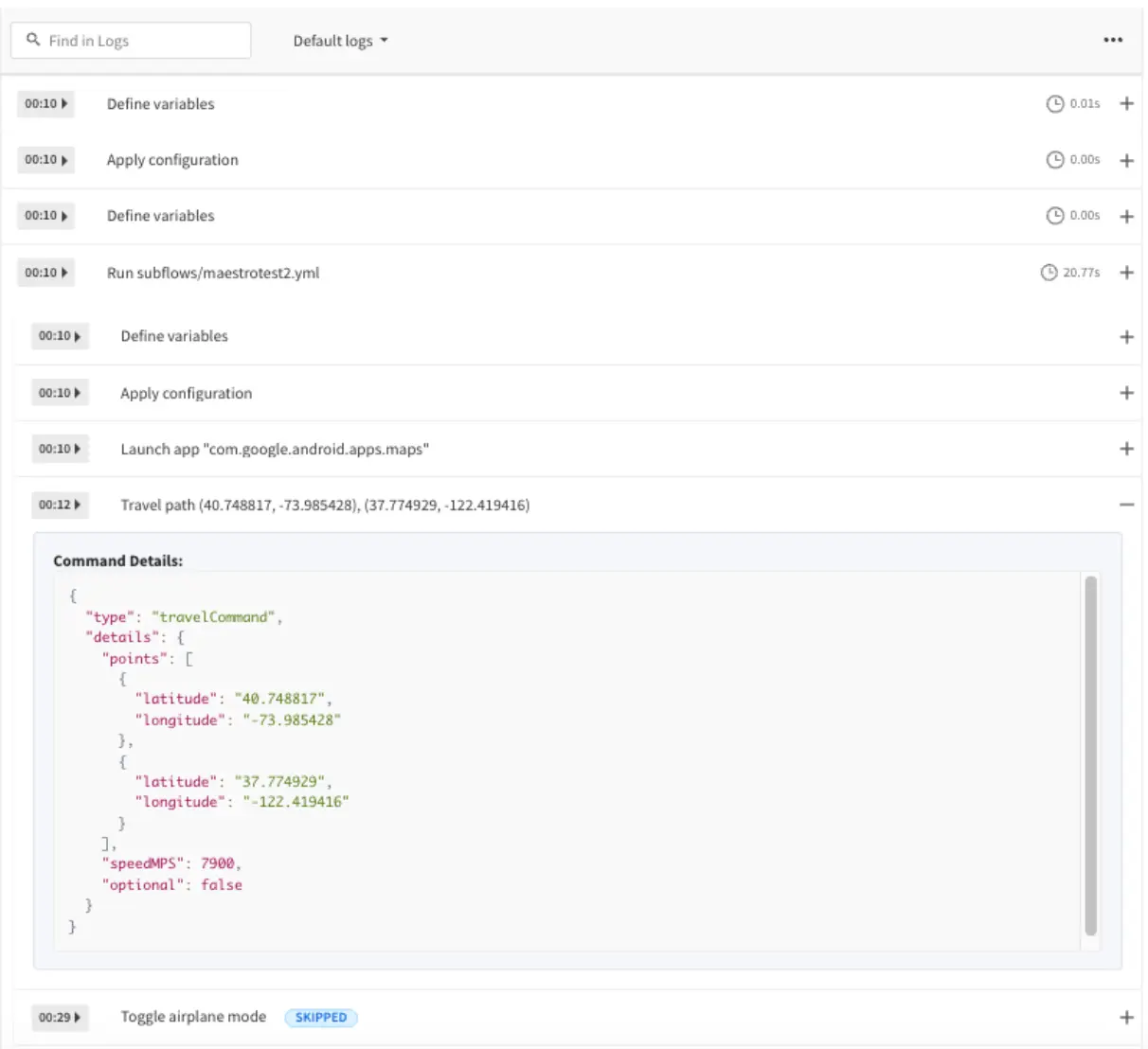Click the SKIPPED status badge

321,1017
